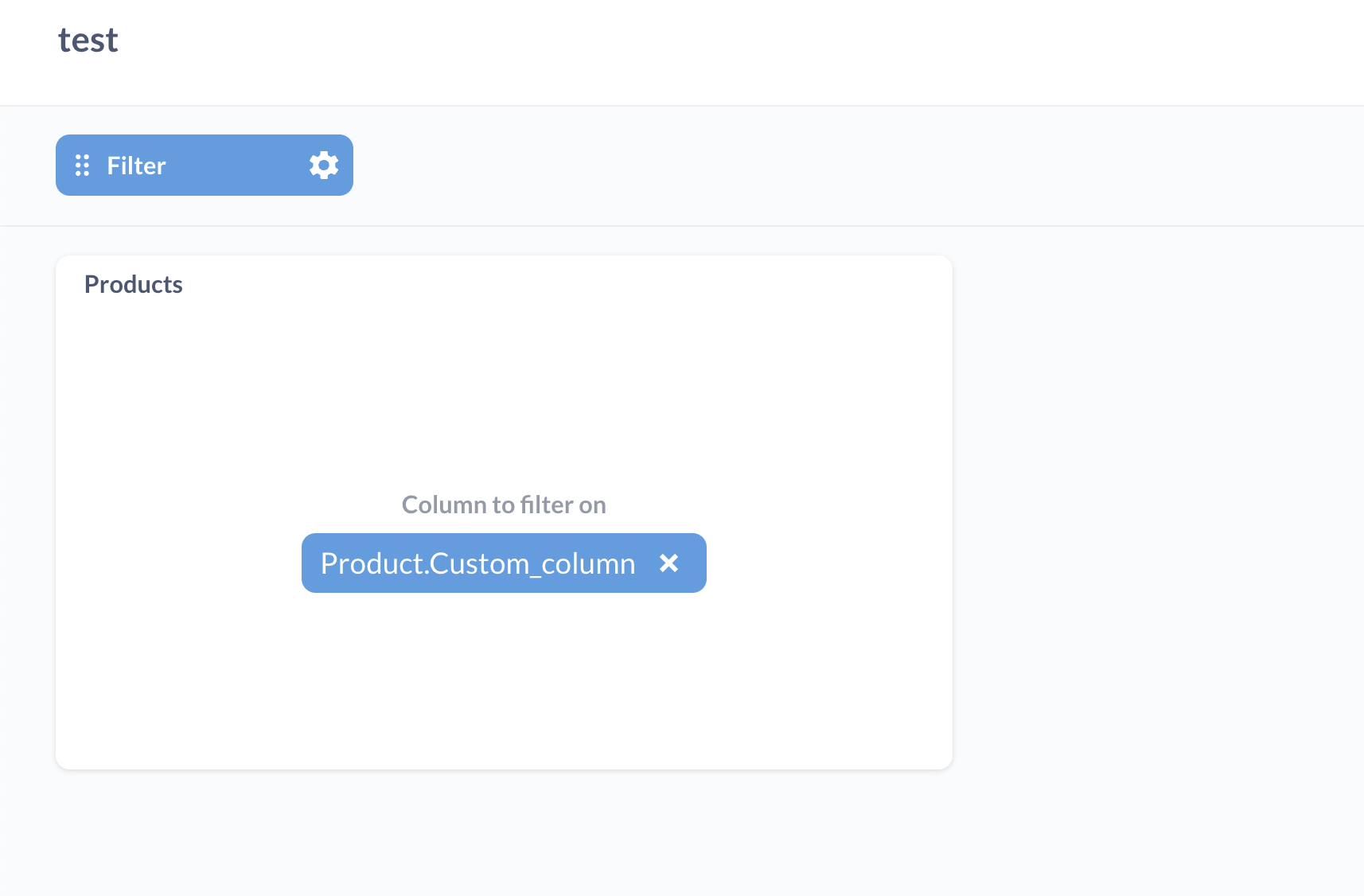Click the drag handle dots on the Filter pill
1364x896 pixels.
coord(83,165)
